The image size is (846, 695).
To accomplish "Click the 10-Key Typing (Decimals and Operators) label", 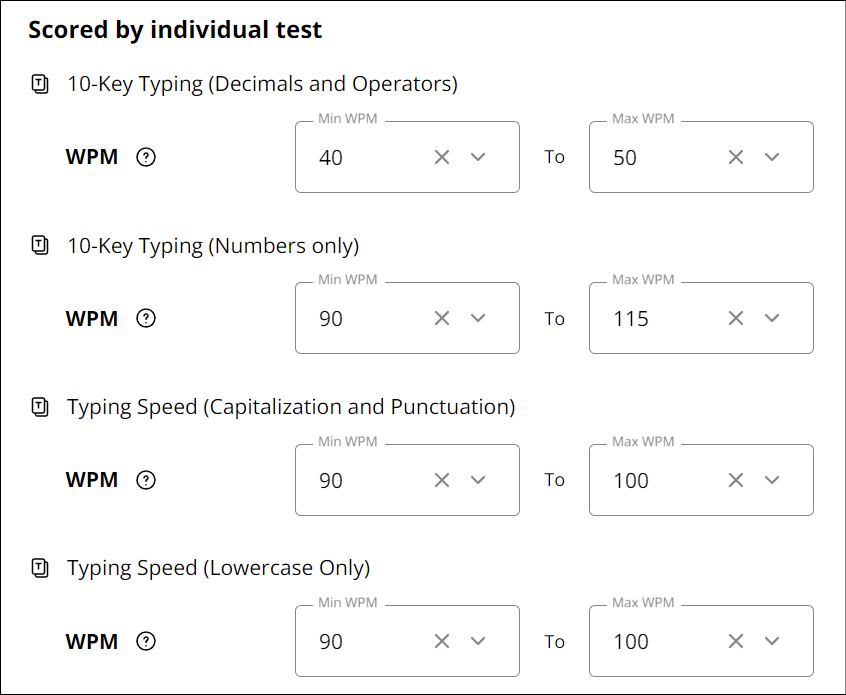I will [x=262, y=84].
